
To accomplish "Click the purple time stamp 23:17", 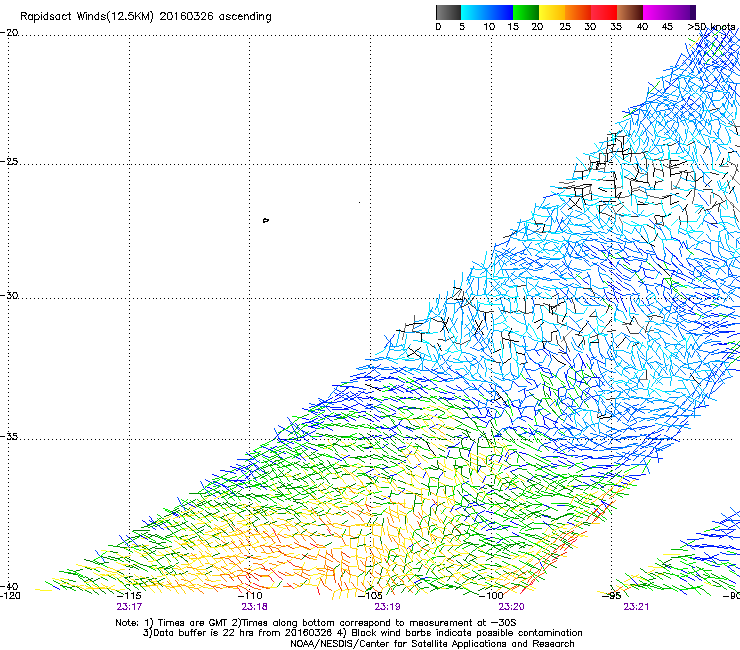I will tap(129, 607).
